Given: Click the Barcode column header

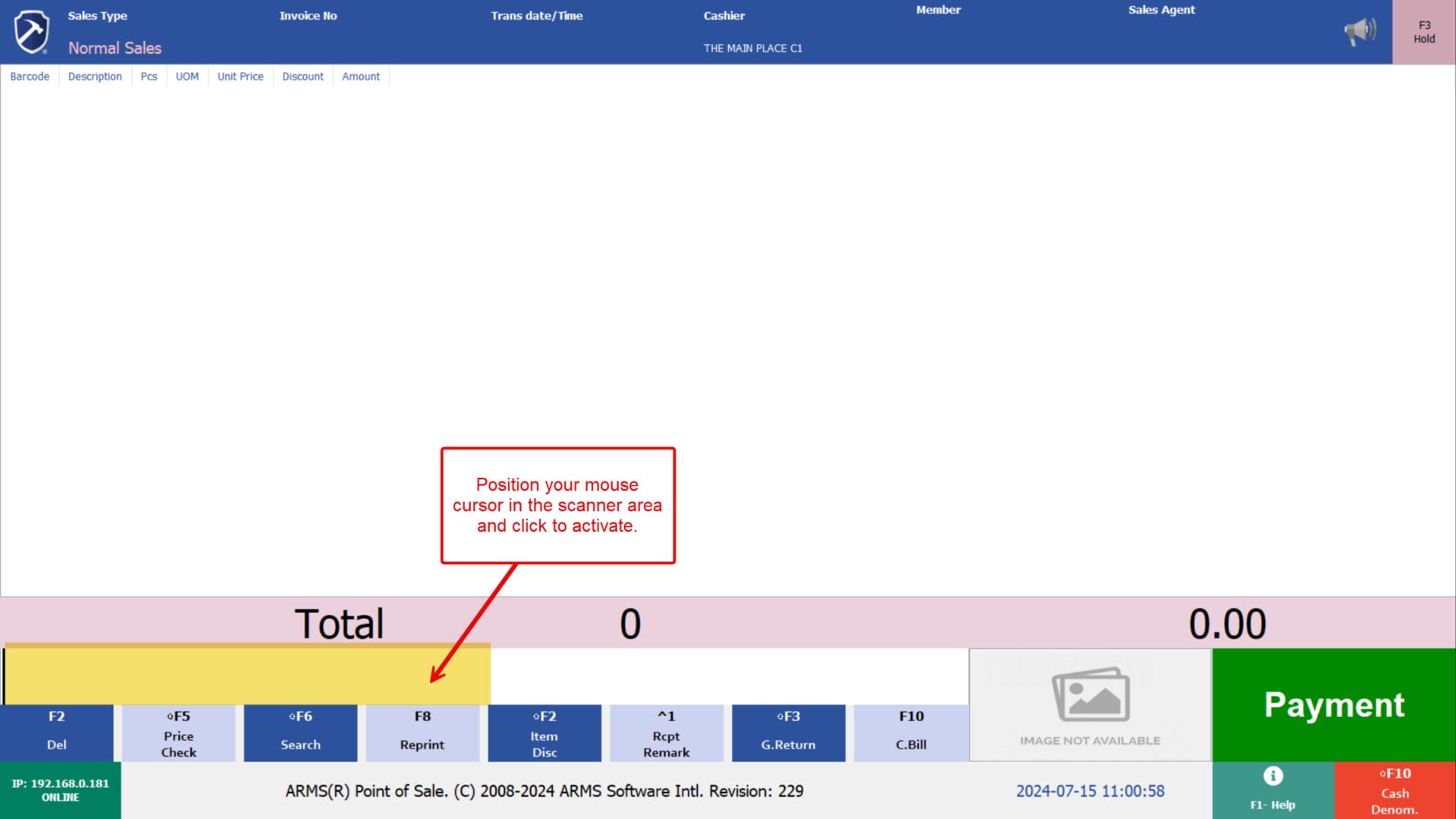Looking at the screenshot, I should pos(30,77).
